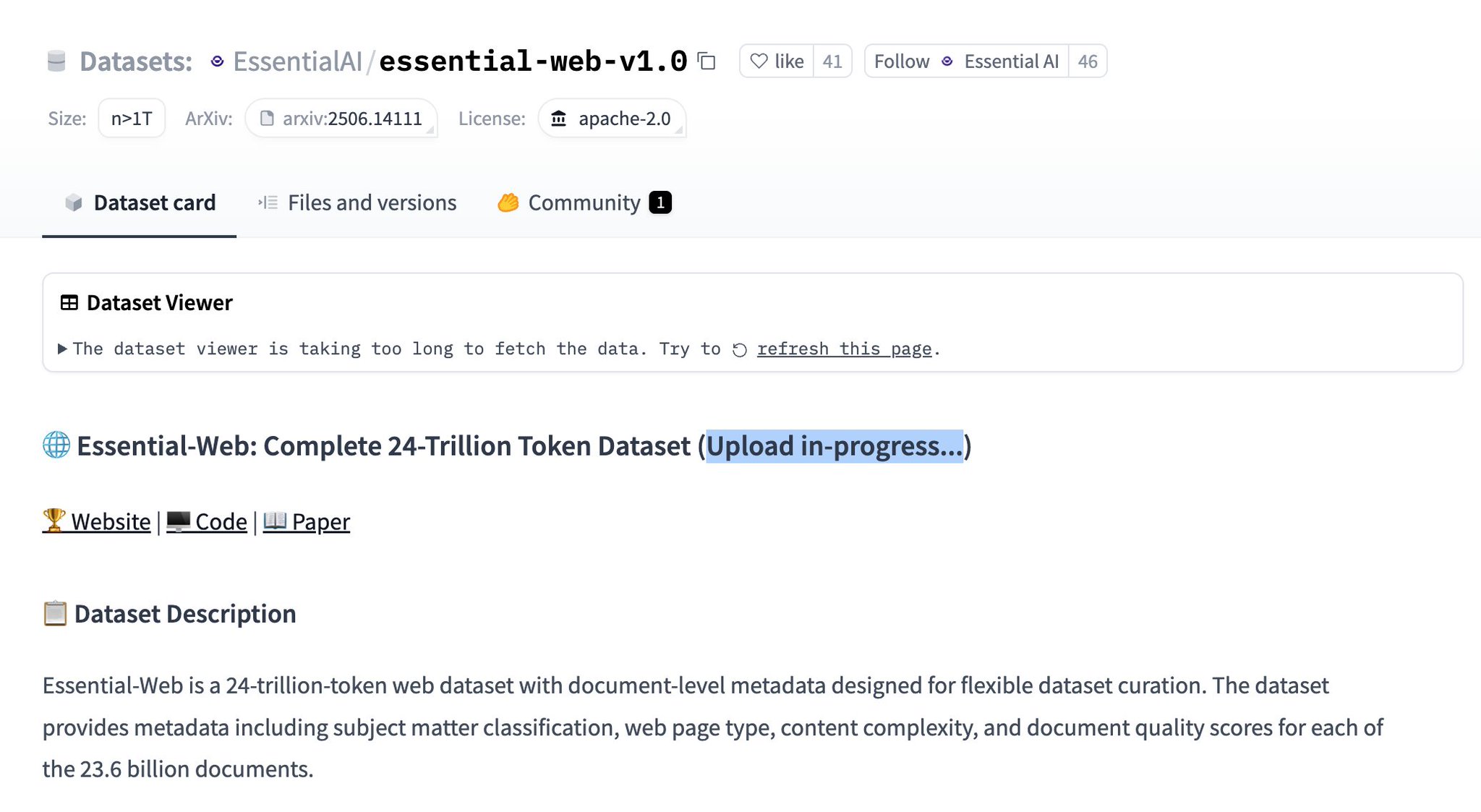Click the Files and versions list icon
Viewport: 1481px width, 812px height.
point(268,203)
